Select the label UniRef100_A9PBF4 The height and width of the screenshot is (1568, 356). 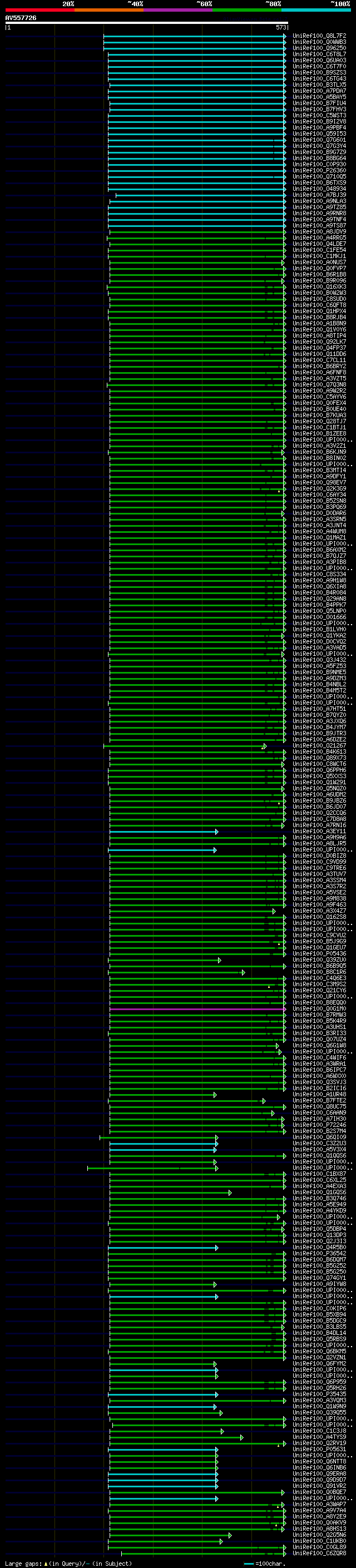(x=319, y=128)
